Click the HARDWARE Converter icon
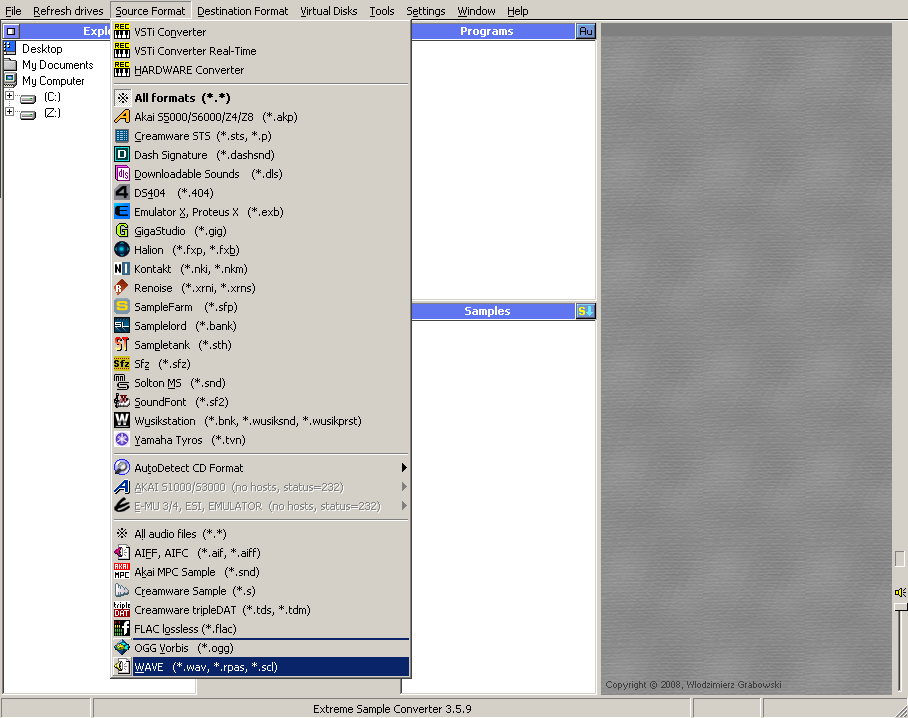Viewport: 908px width, 718px height. click(x=122, y=70)
